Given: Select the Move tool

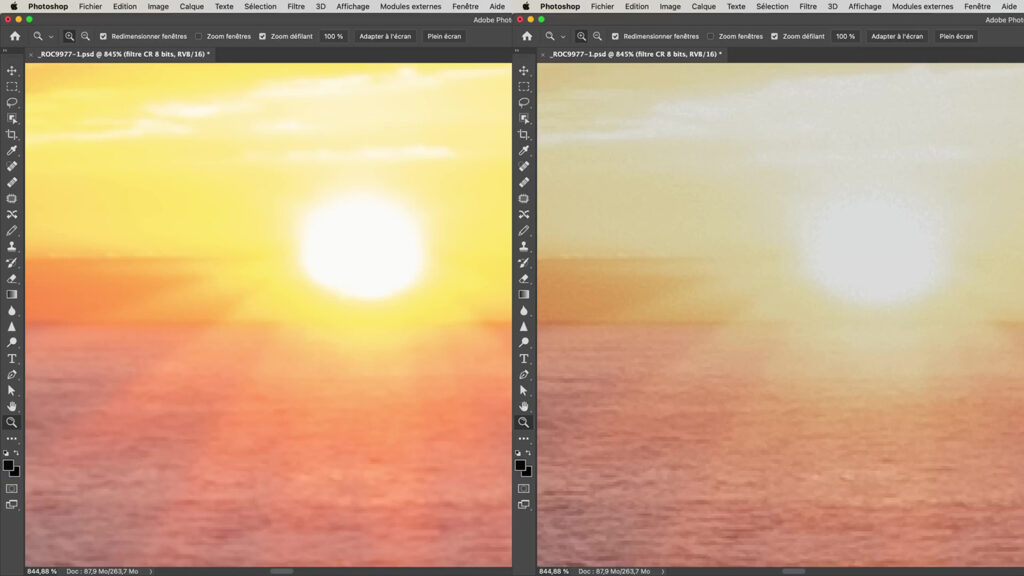Looking at the screenshot, I should [x=12, y=71].
